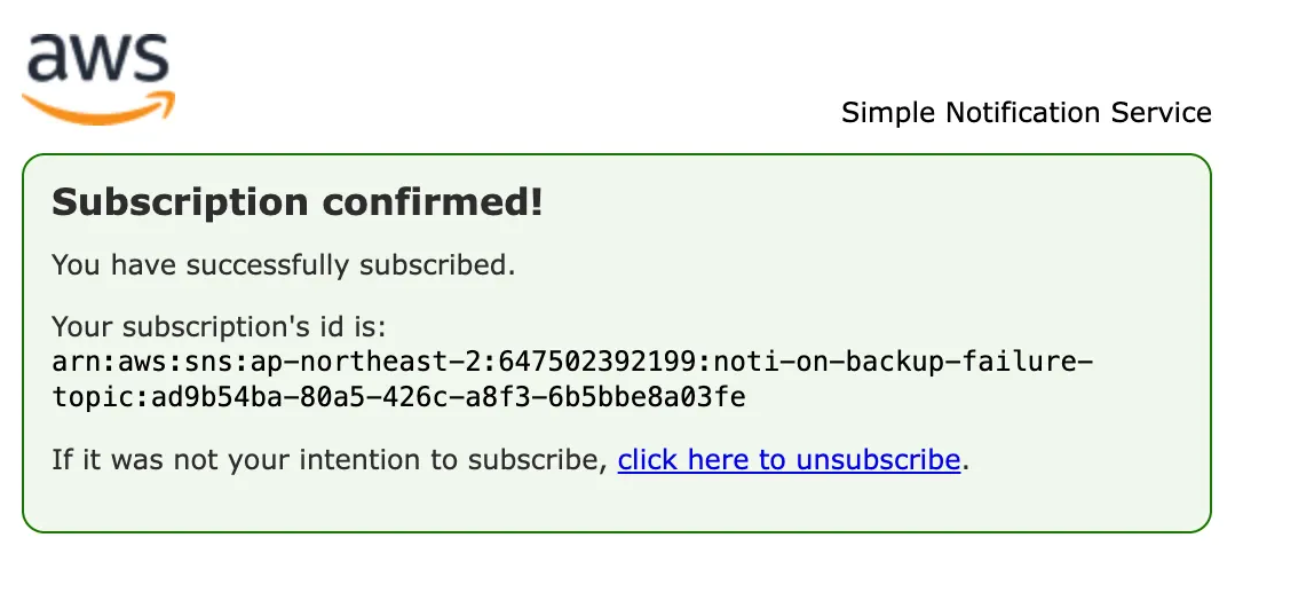This screenshot has height=614, width=1310.
Task: Click the word unsubscribe in the link
Action: coord(875,460)
